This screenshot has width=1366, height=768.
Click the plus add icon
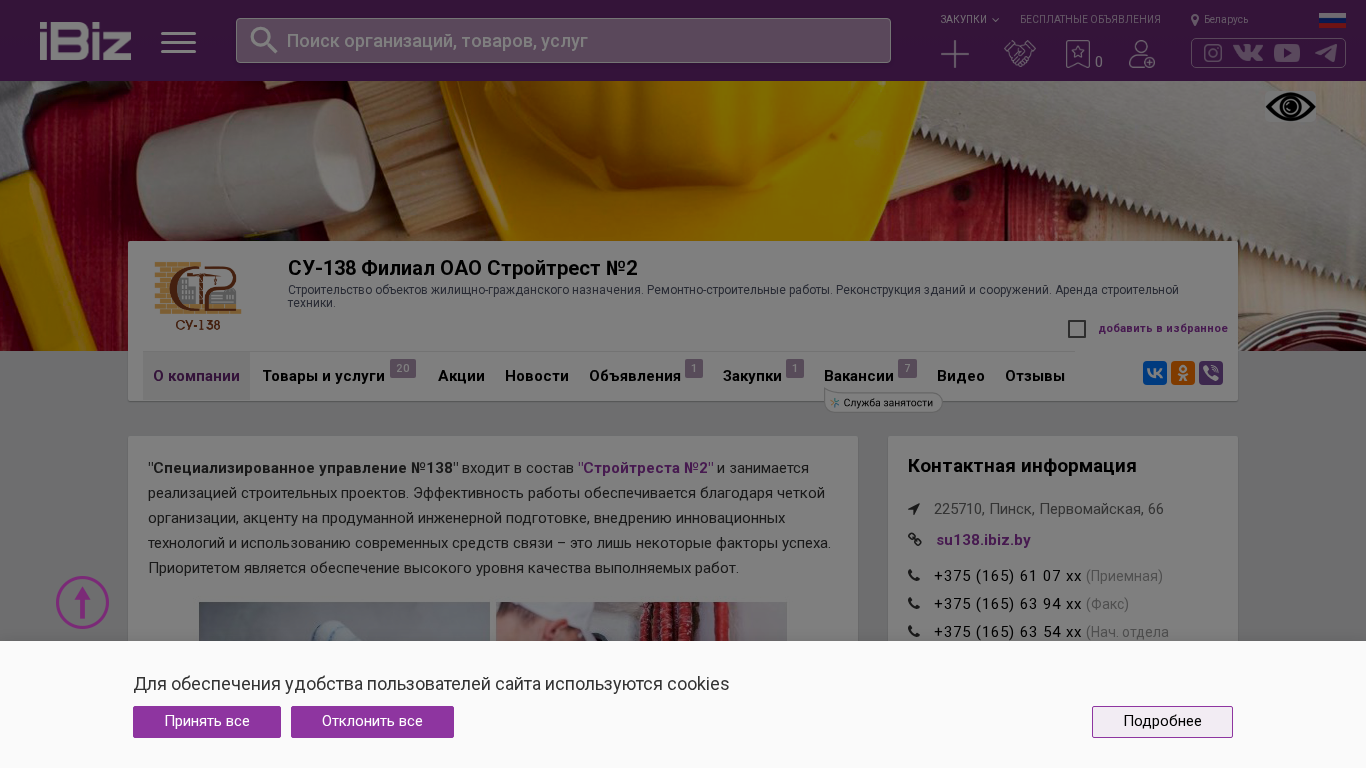955,54
